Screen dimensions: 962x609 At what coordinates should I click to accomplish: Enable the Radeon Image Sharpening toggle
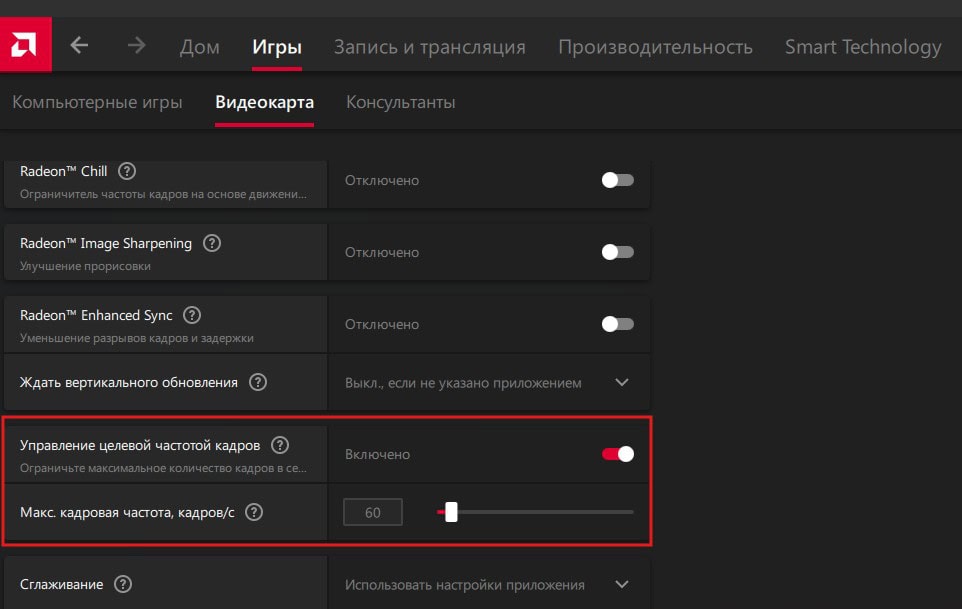(617, 252)
